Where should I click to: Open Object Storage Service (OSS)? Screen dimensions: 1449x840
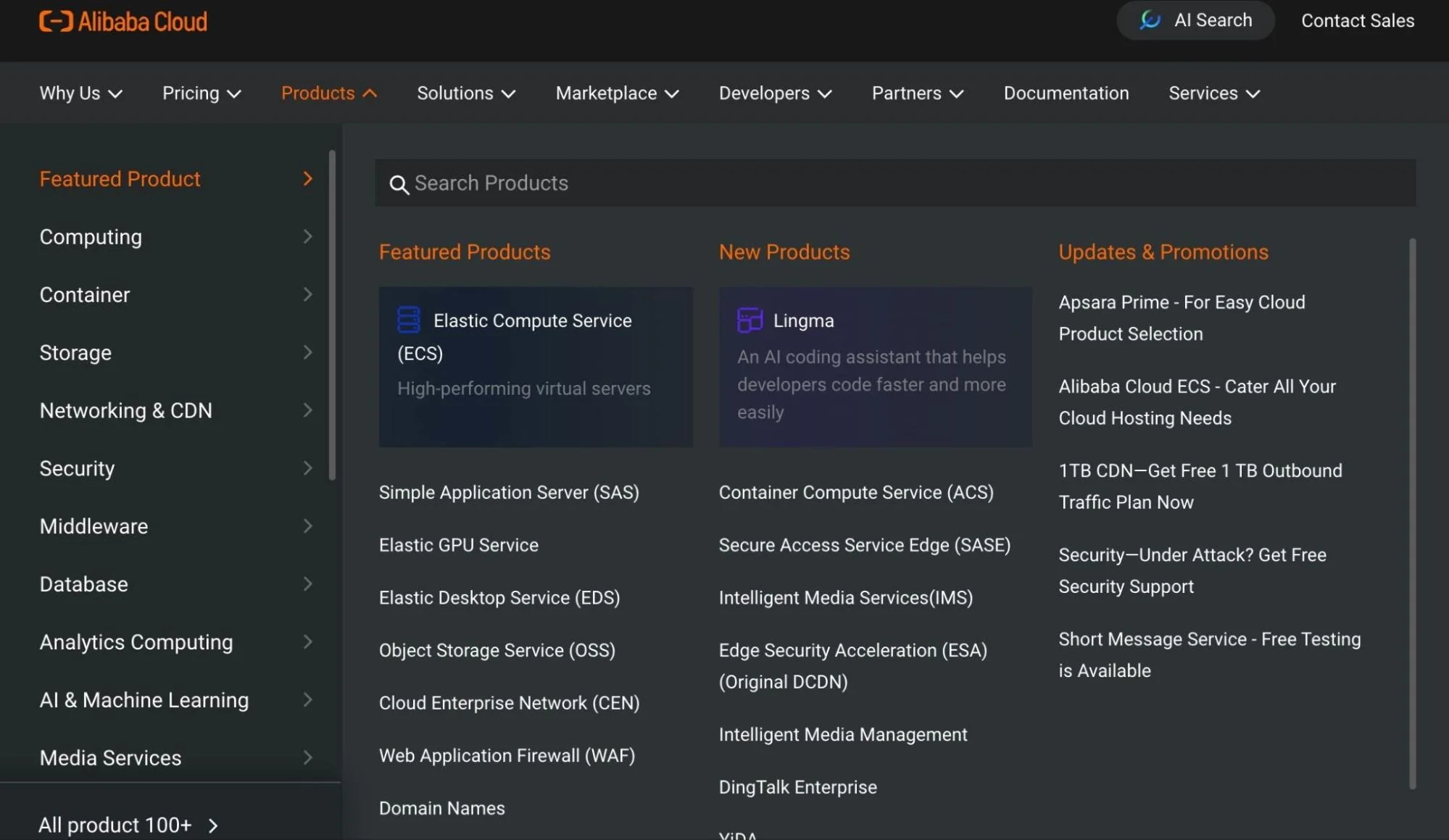[497, 650]
